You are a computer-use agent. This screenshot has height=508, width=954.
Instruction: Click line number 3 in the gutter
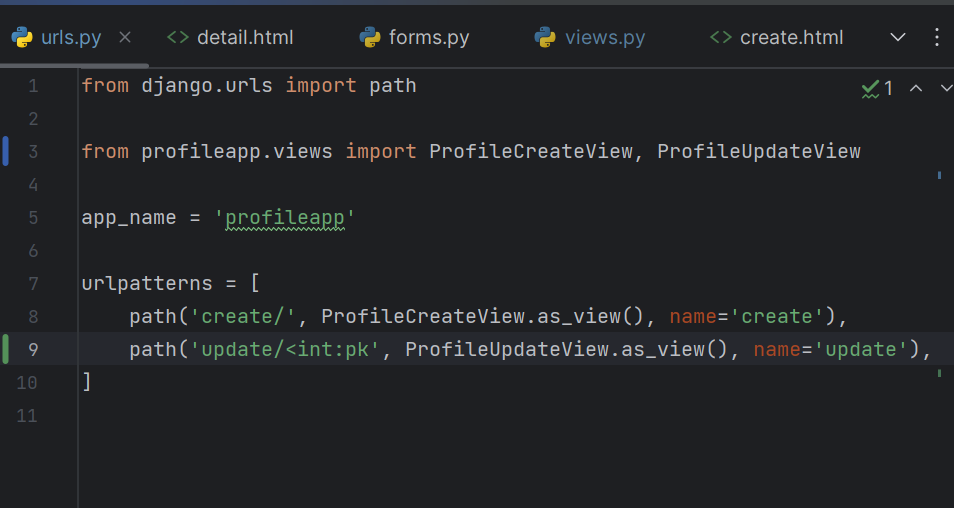[33, 151]
